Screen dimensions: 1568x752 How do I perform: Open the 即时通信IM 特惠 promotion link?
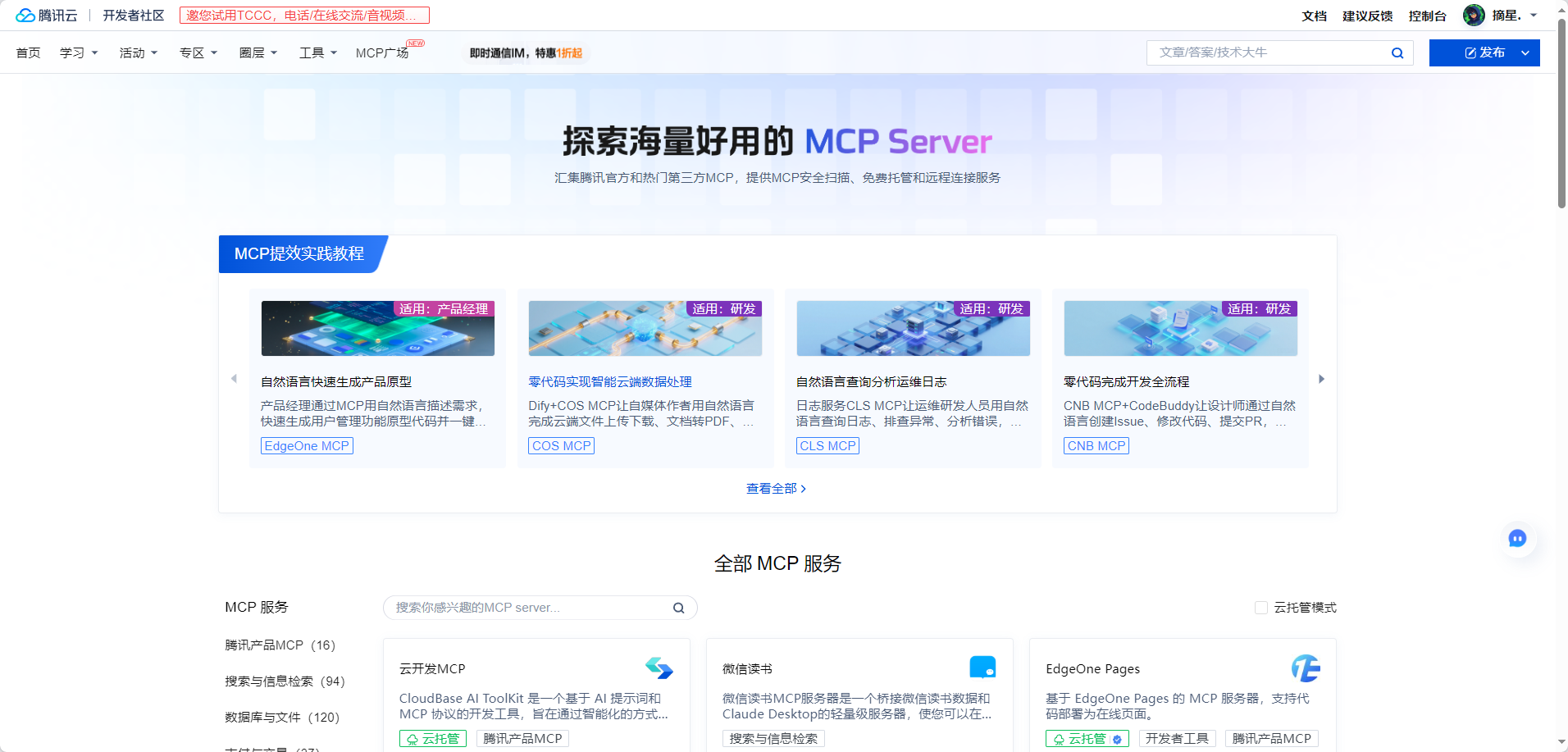526,53
